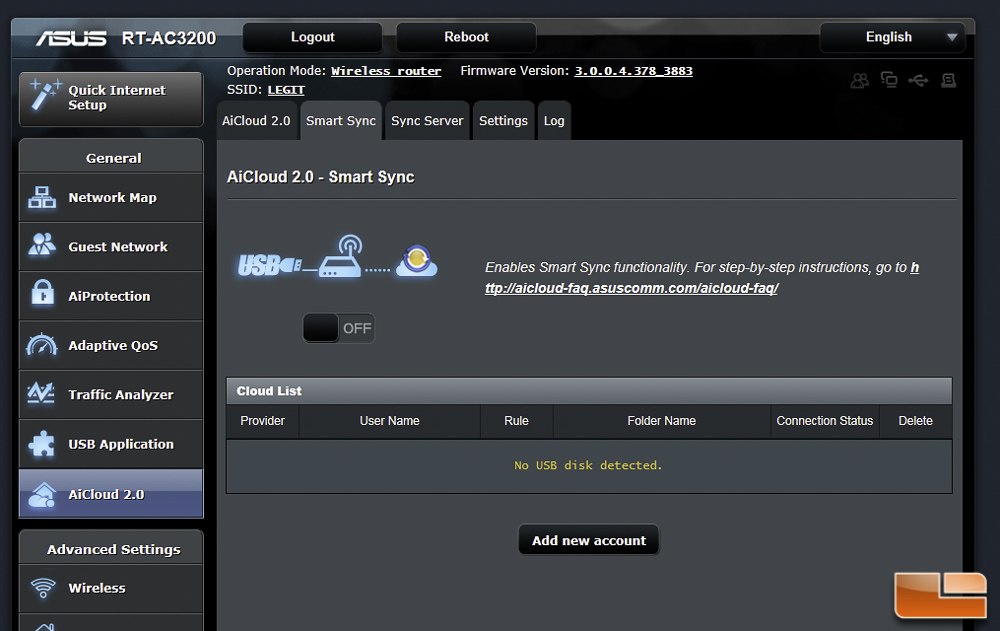Open the Network Map page
This screenshot has height=631, width=1000.
(x=111, y=198)
